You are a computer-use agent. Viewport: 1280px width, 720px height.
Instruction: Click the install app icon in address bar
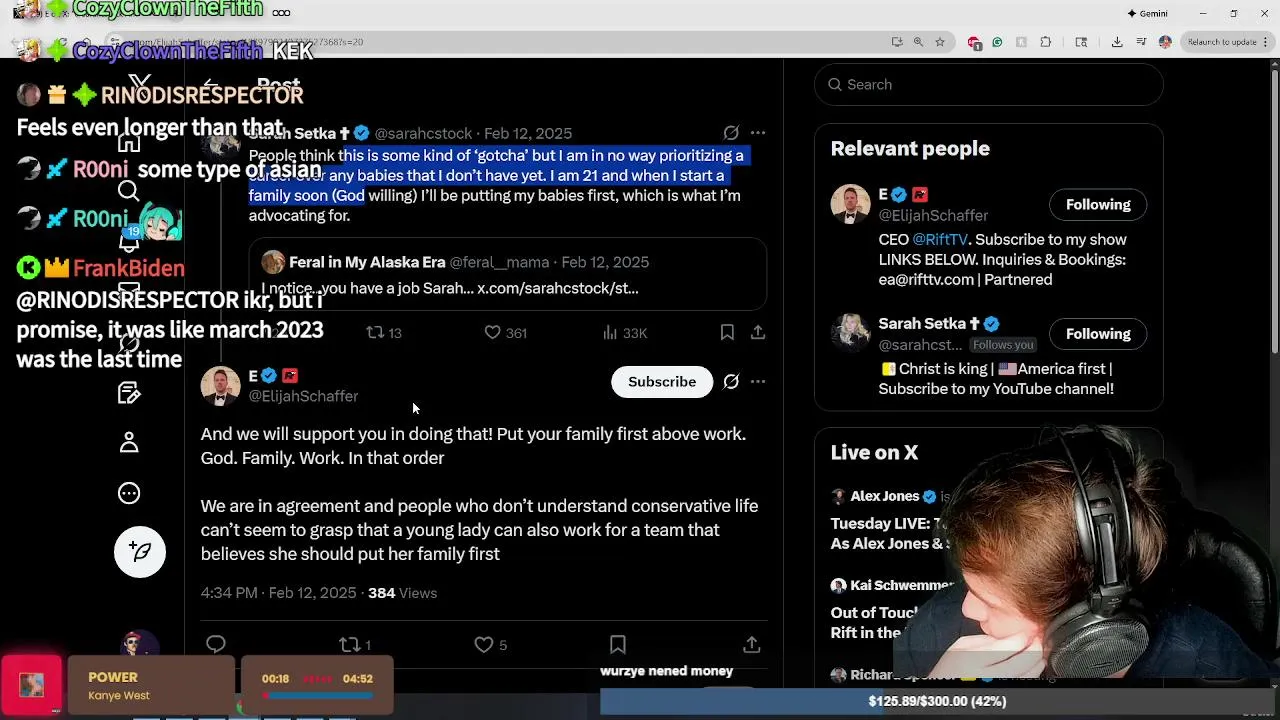coord(897,42)
